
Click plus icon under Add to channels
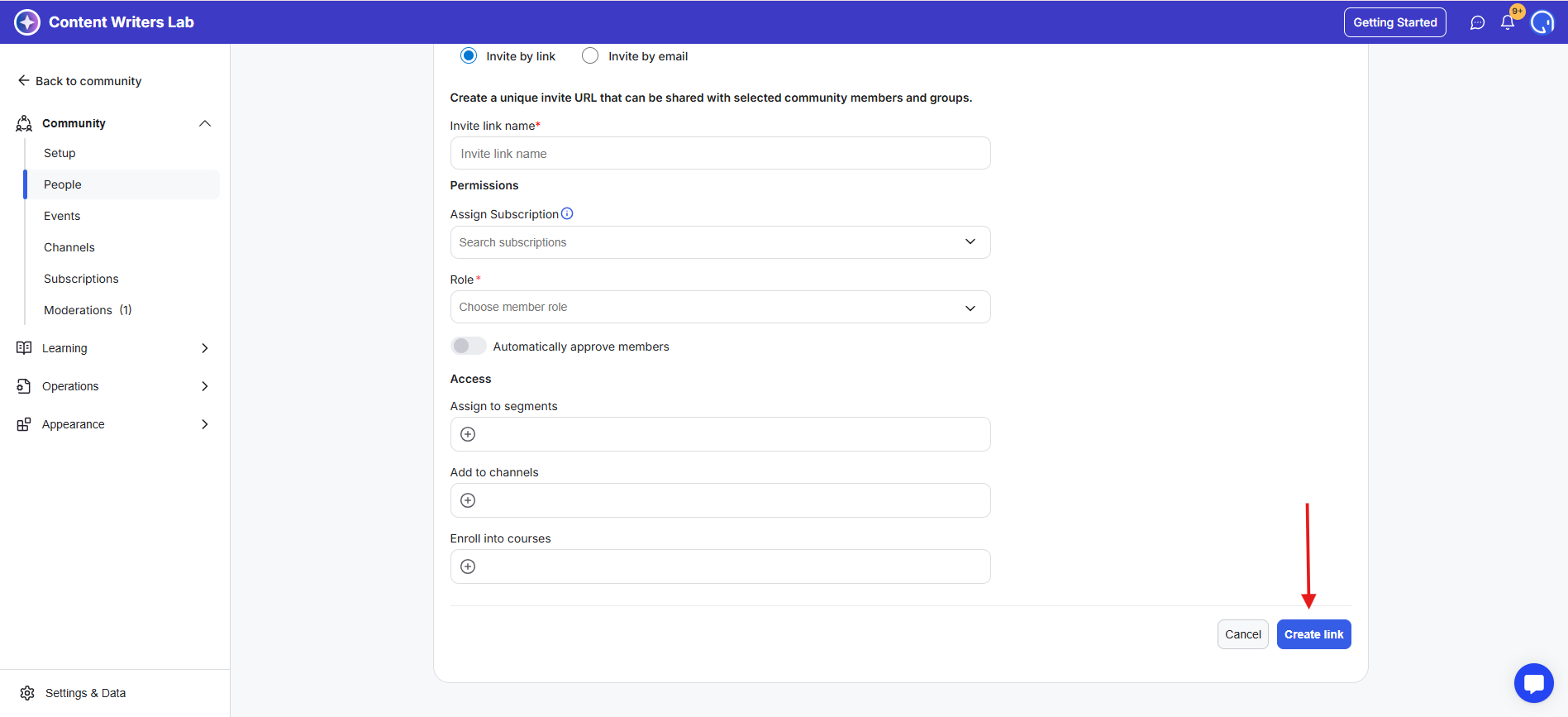(x=468, y=500)
